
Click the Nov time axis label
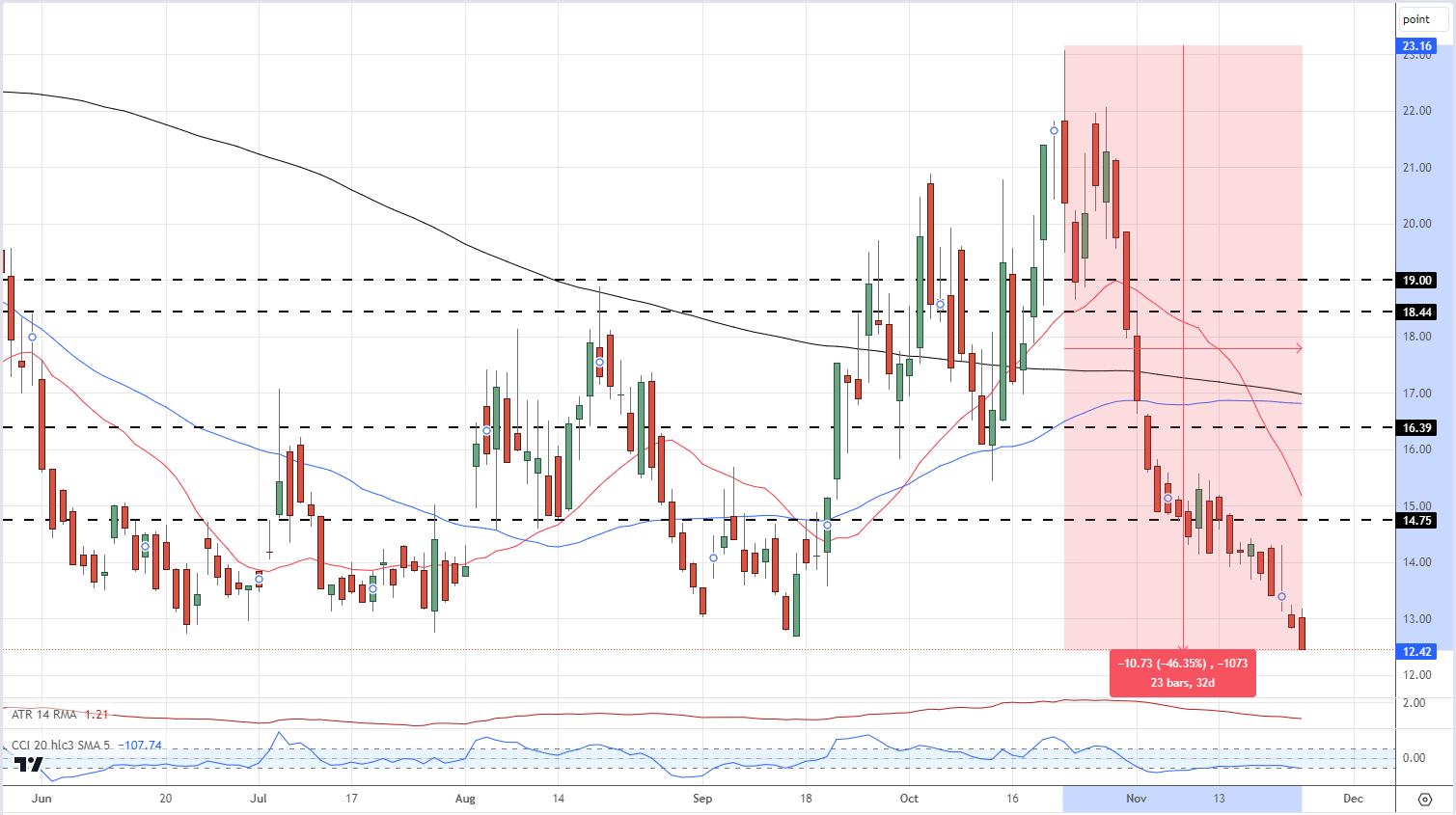coord(1137,799)
